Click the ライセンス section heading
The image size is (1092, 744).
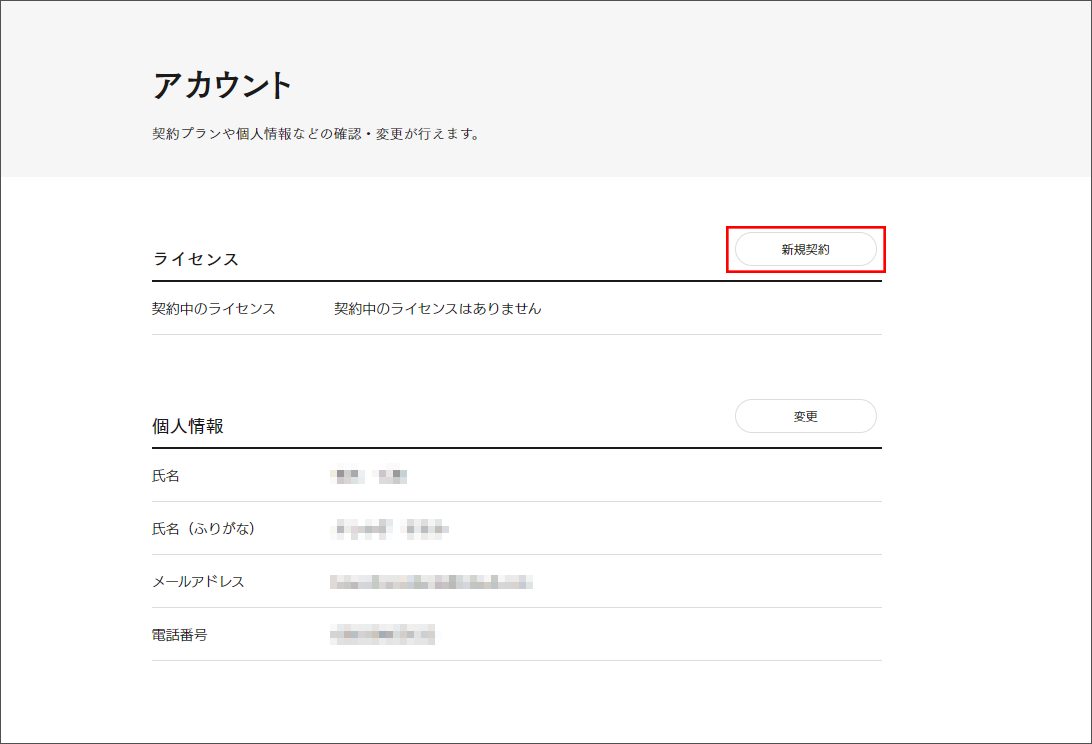pos(196,259)
